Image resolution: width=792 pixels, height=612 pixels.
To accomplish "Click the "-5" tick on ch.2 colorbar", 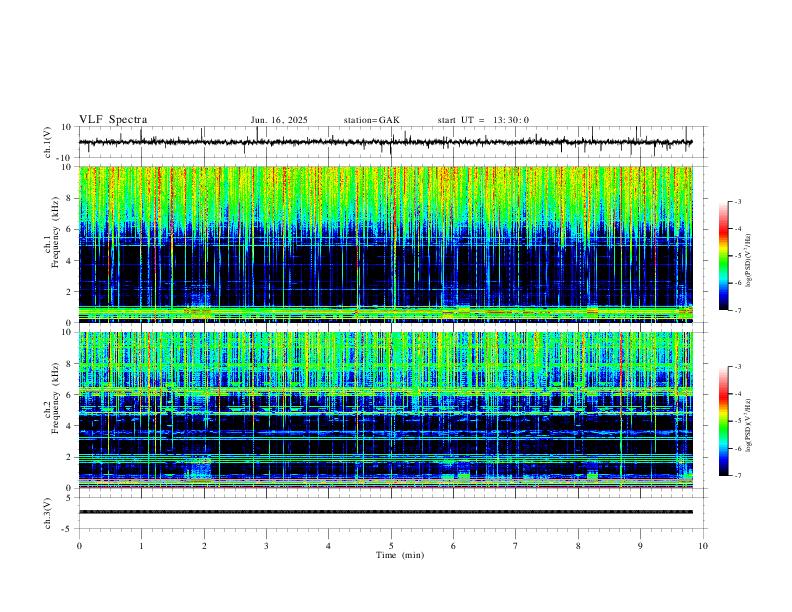I will 737,421.
